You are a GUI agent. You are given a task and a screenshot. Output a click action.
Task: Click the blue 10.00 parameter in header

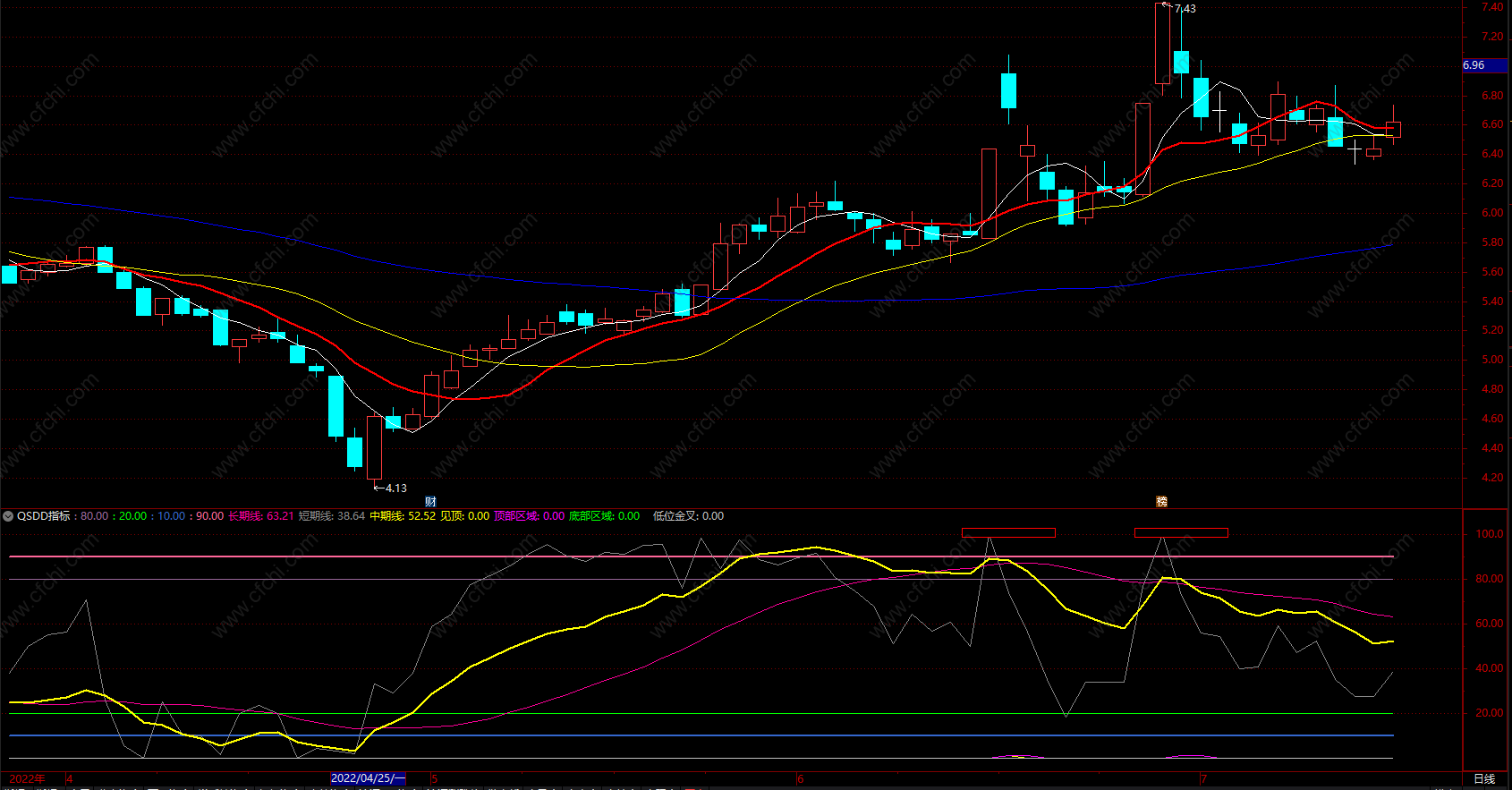point(172,516)
